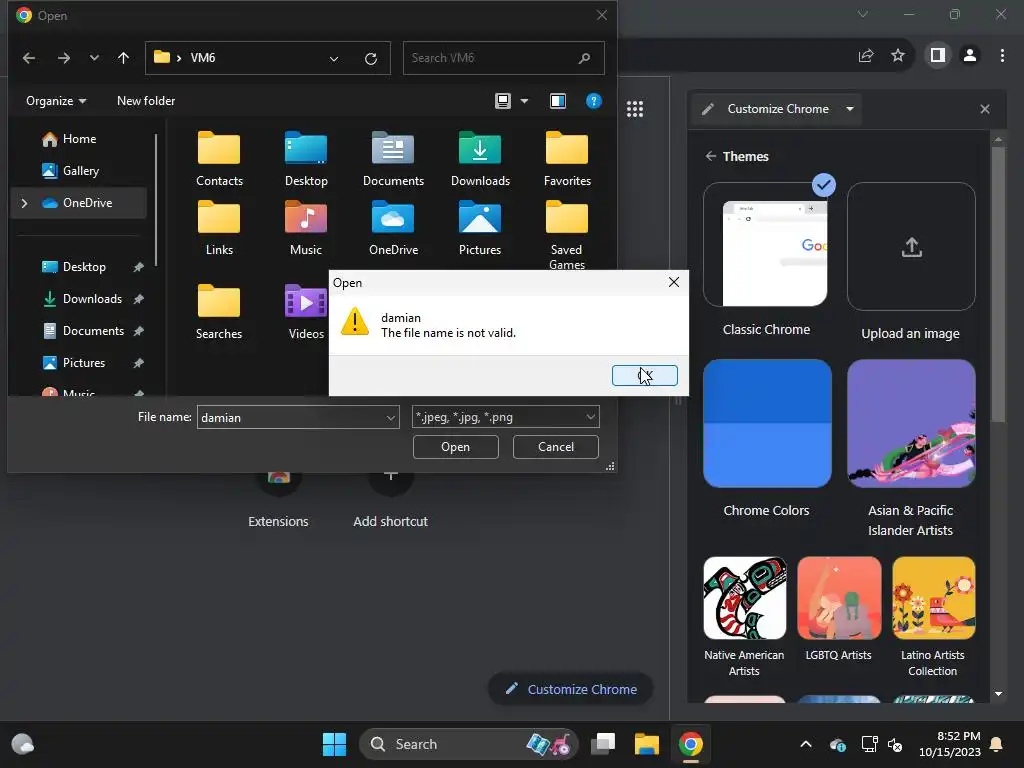Viewport: 1024px width, 768px height.
Task: Select the Favorites folder
Action: click(567, 159)
